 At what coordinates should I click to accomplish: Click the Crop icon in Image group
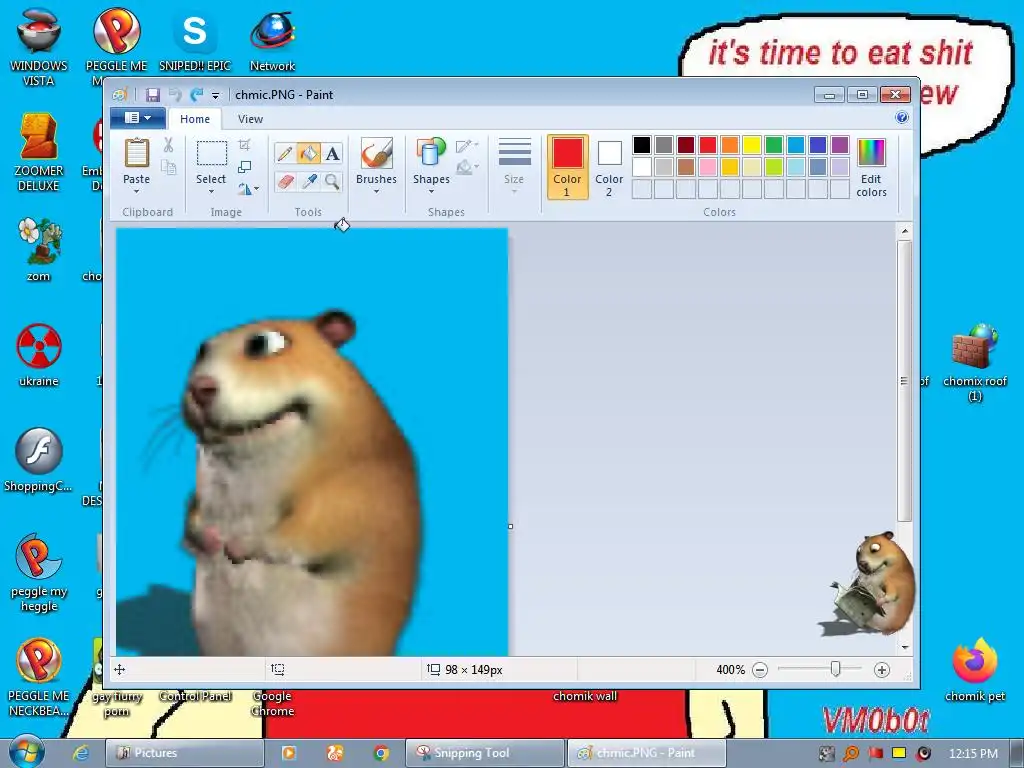tap(244, 144)
